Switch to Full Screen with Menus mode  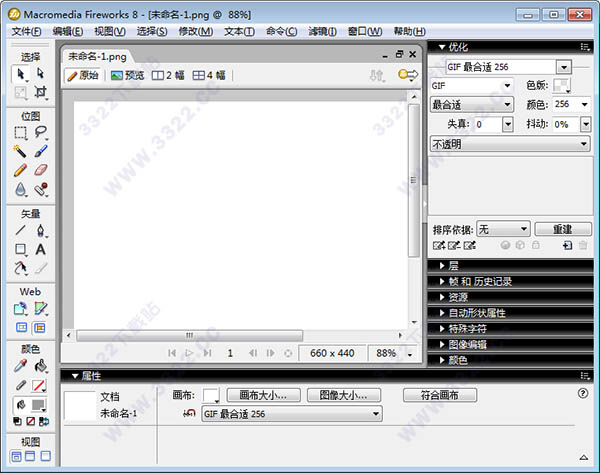(x=30, y=456)
